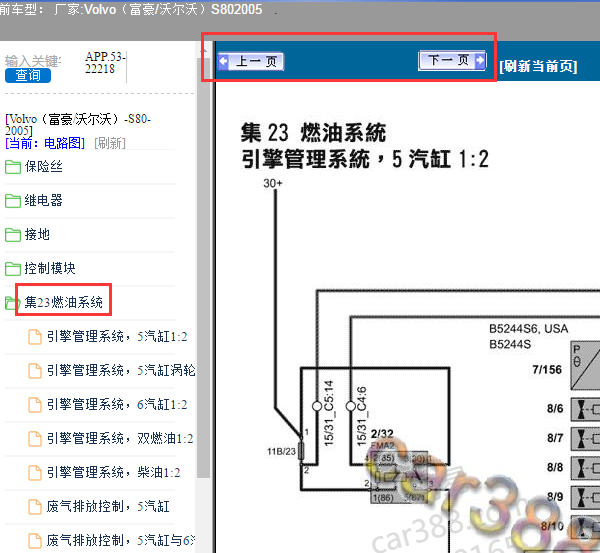Click page icon beside 柴油1:2 entry
Screen dimensions: 600x553
pos(35,473)
